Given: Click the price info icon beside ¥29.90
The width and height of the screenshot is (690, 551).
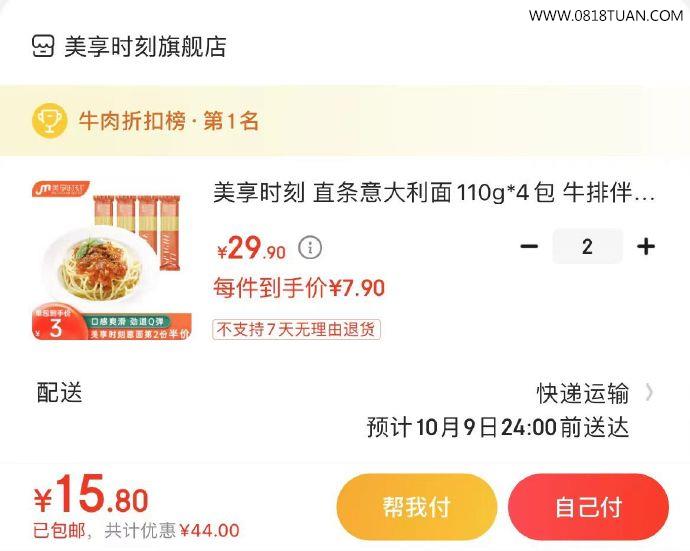Looking at the screenshot, I should (x=310, y=247).
